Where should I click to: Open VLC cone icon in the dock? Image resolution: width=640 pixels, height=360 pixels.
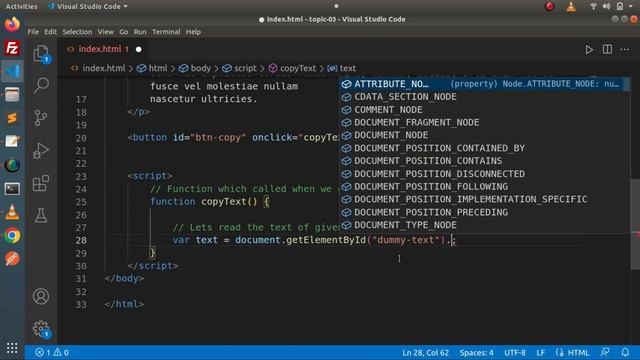pyautogui.click(x=12, y=212)
